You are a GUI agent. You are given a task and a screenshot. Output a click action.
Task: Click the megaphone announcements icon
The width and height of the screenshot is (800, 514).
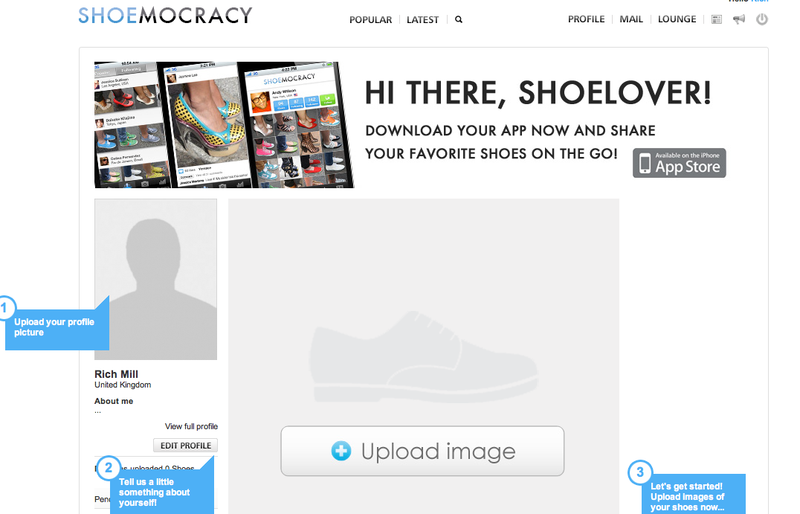click(739, 19)
